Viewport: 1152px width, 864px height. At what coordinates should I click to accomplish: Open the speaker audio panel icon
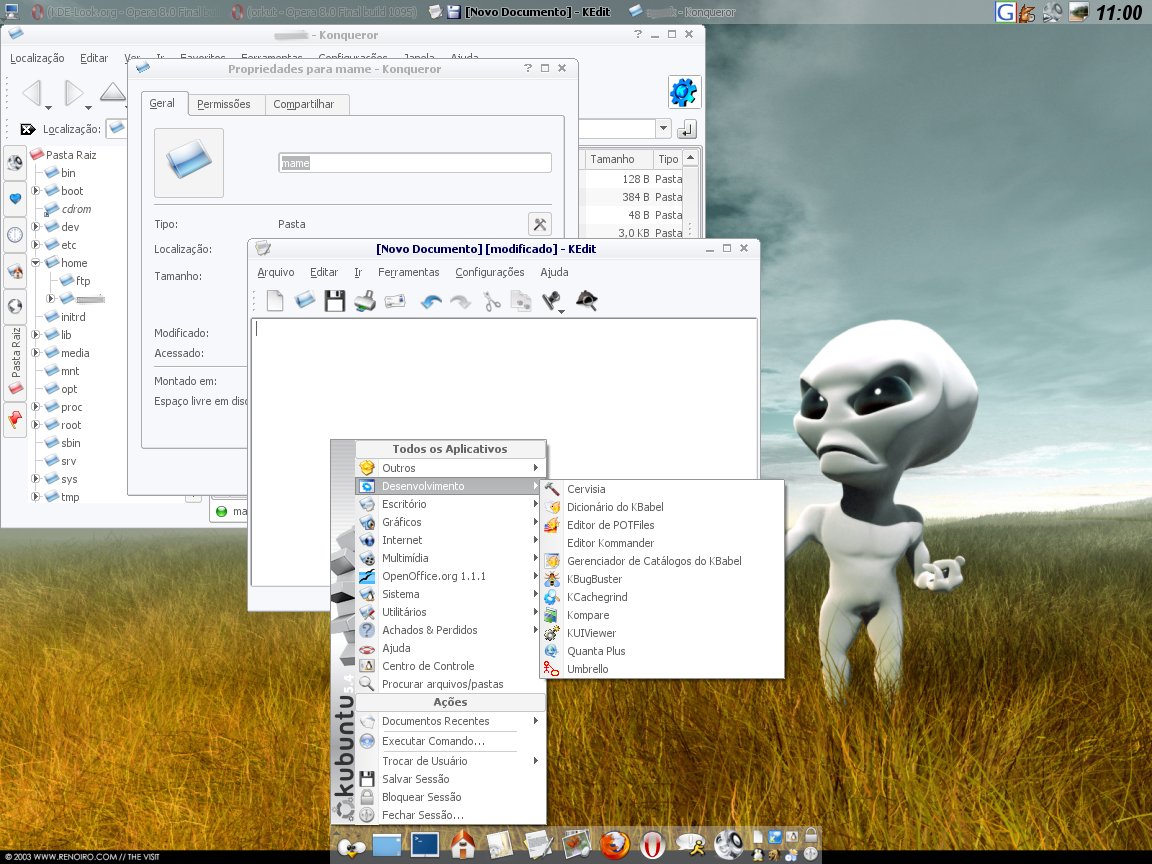(728, 845)
